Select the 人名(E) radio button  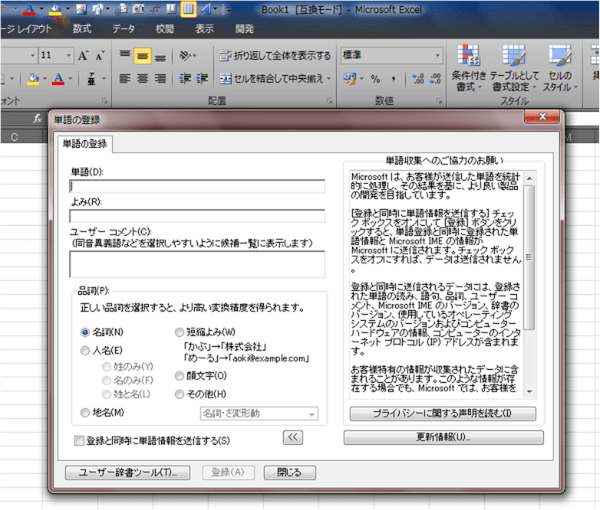[85, 350]
